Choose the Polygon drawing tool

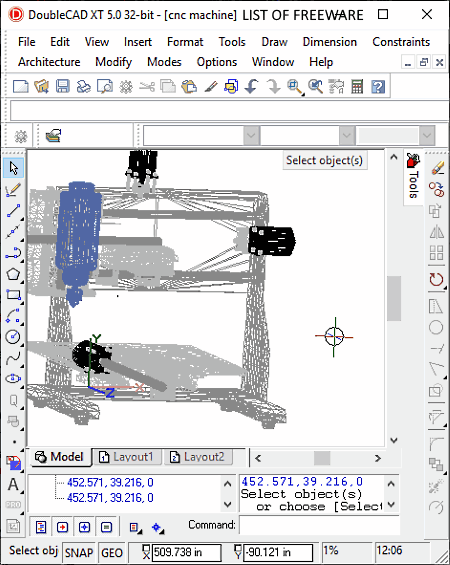[13, 274]
